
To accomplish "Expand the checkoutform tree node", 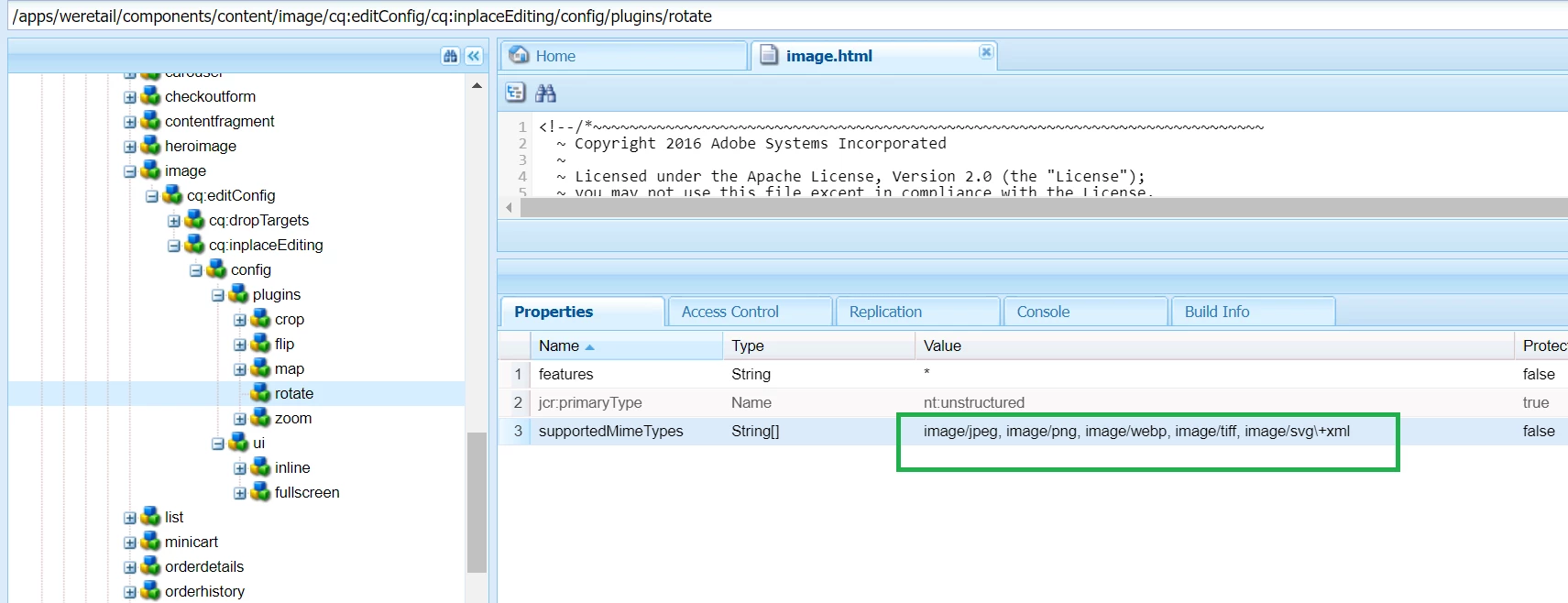I will (x=130, y=97).
